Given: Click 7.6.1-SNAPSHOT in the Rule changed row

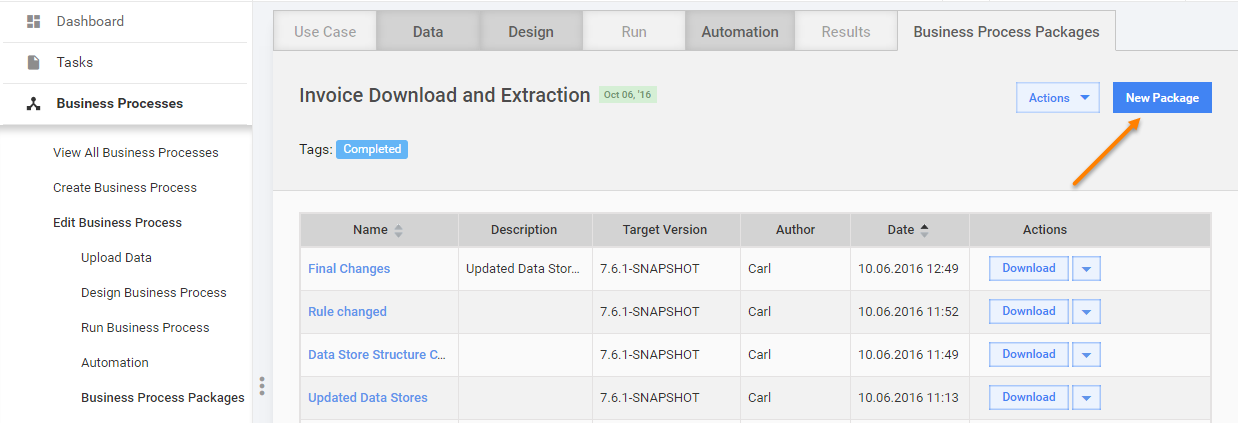Looking at the screenshot, I should (x=650, y=312).
